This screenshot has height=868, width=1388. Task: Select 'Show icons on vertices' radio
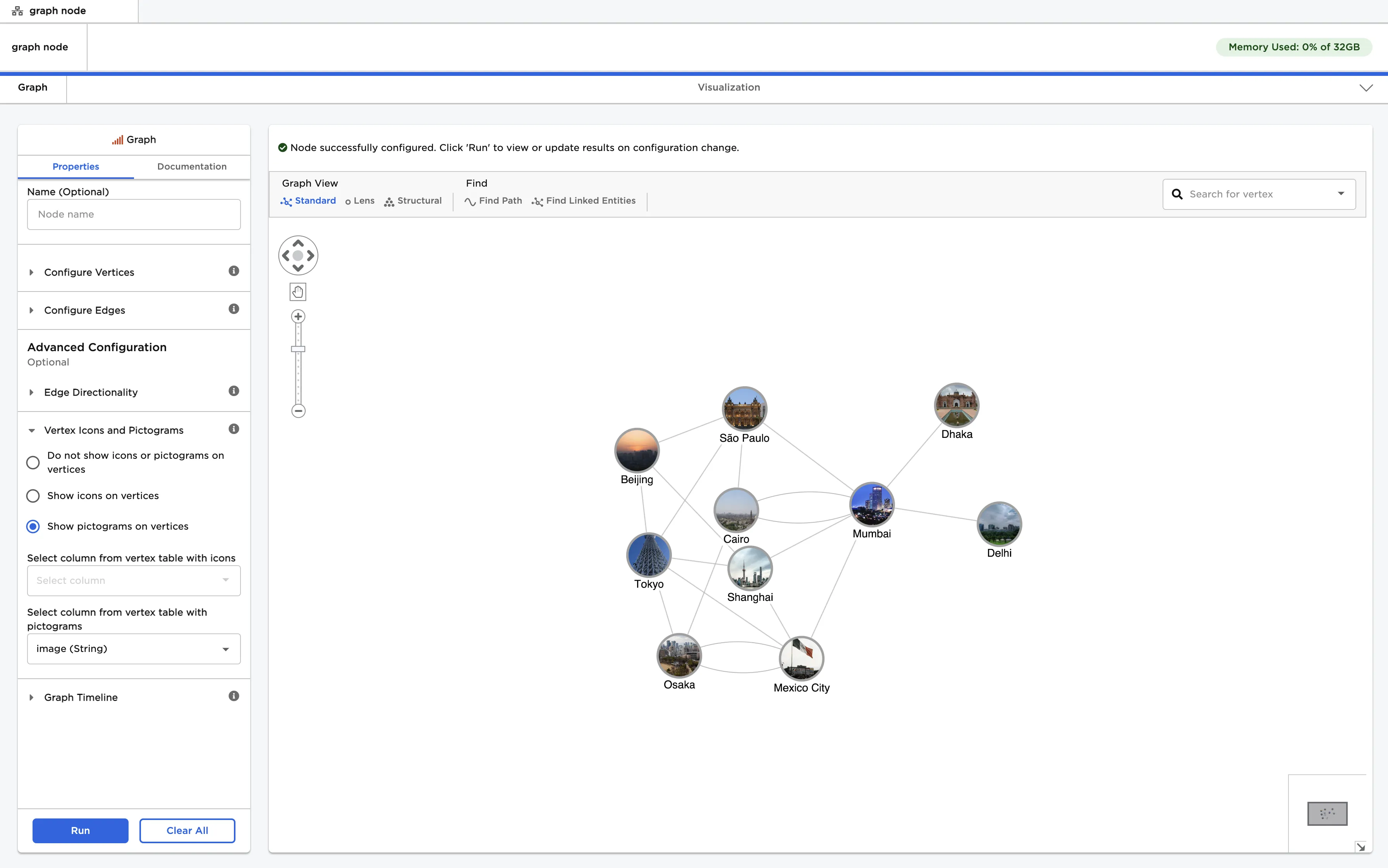(33, 496)
